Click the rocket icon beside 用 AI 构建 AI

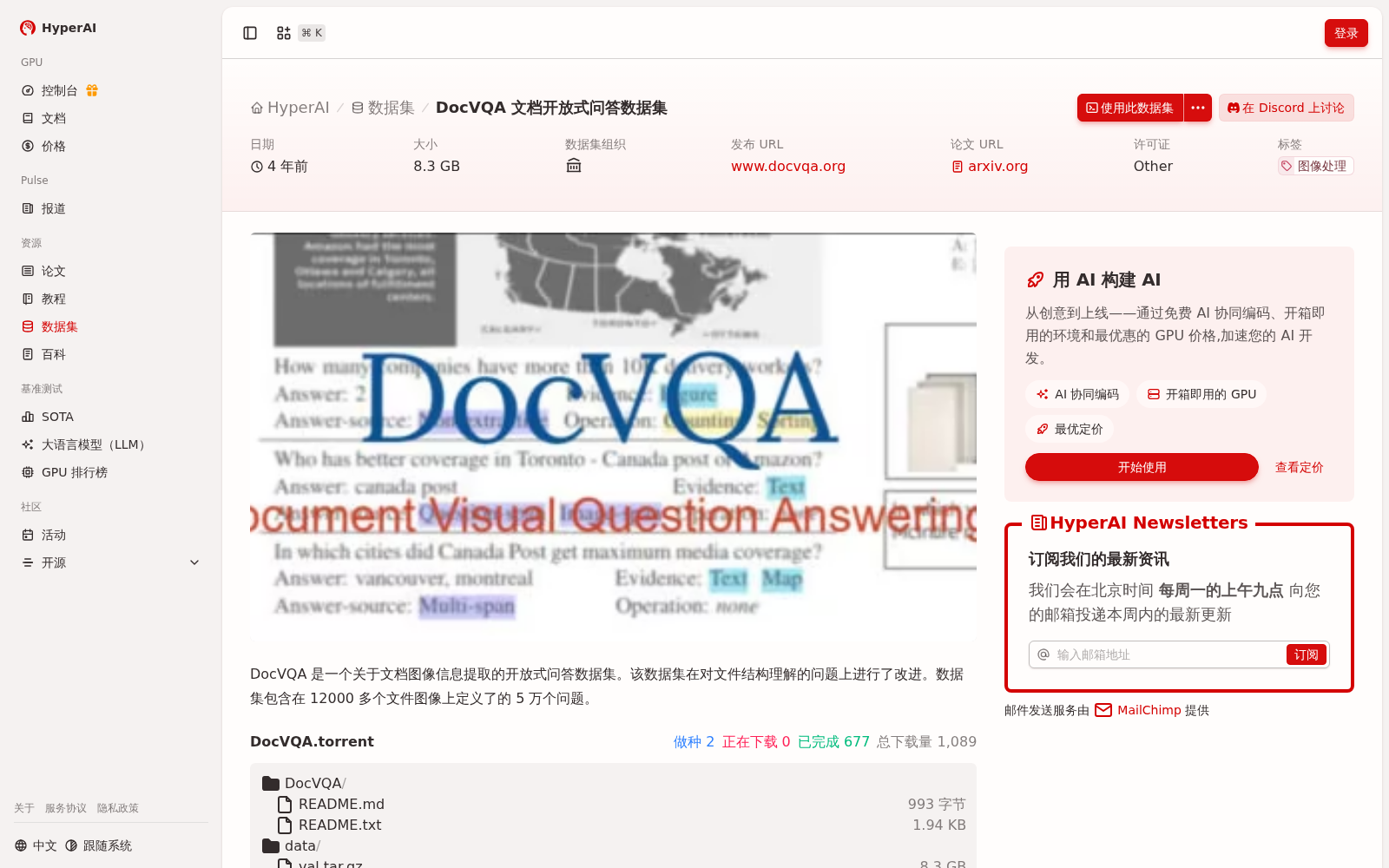click(1035, 279)
